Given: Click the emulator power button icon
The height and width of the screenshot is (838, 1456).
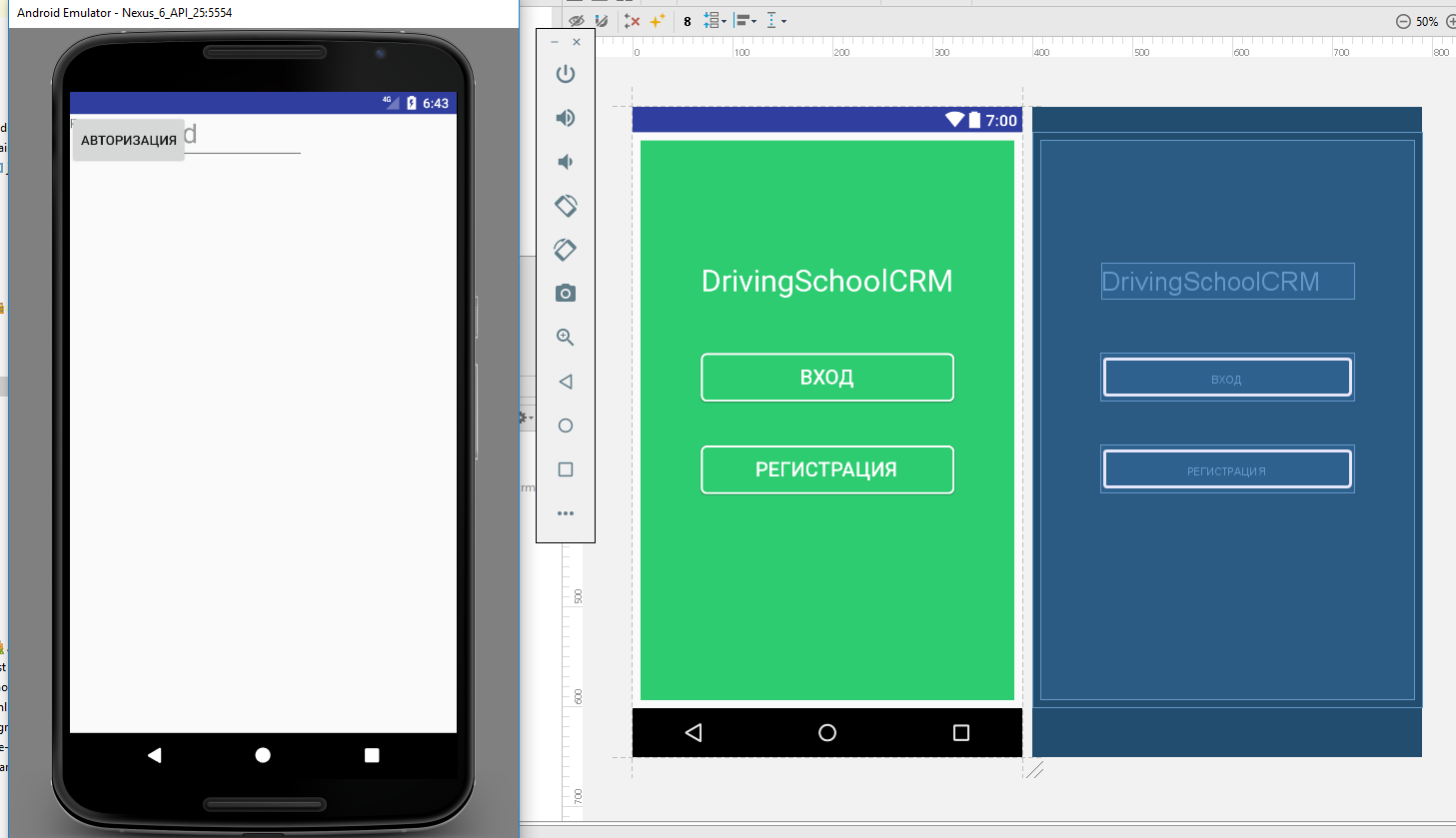Looking at the screenshot, I should (566, 74).
